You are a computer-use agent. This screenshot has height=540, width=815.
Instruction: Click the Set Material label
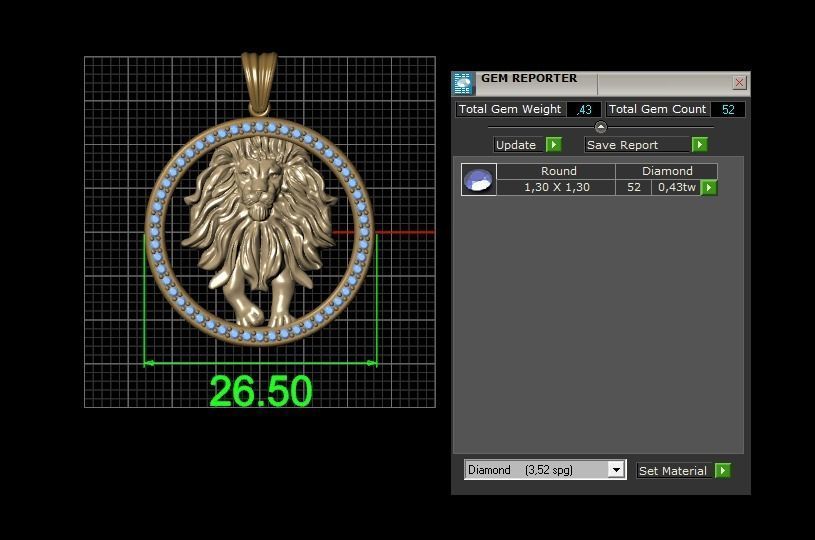(x=673, y=471)
